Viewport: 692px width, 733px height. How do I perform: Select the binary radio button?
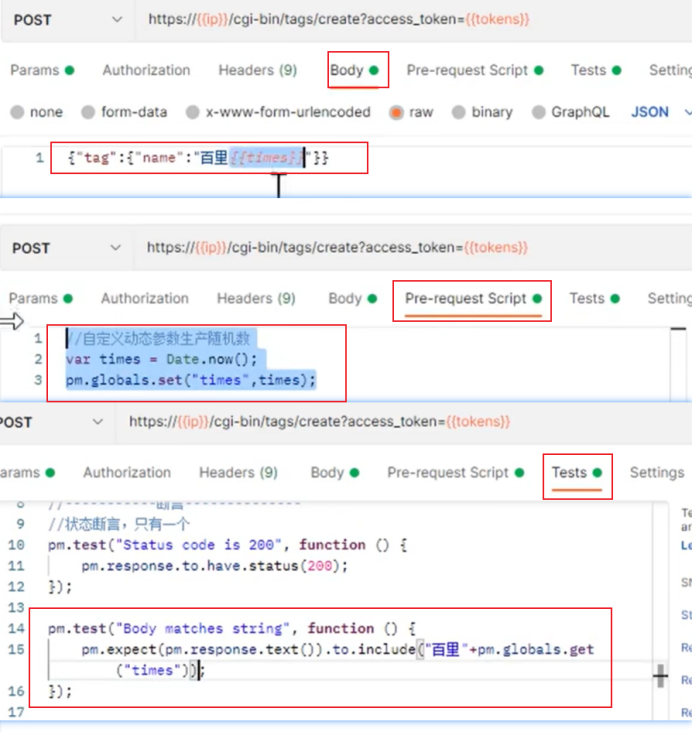click(459, 112)
